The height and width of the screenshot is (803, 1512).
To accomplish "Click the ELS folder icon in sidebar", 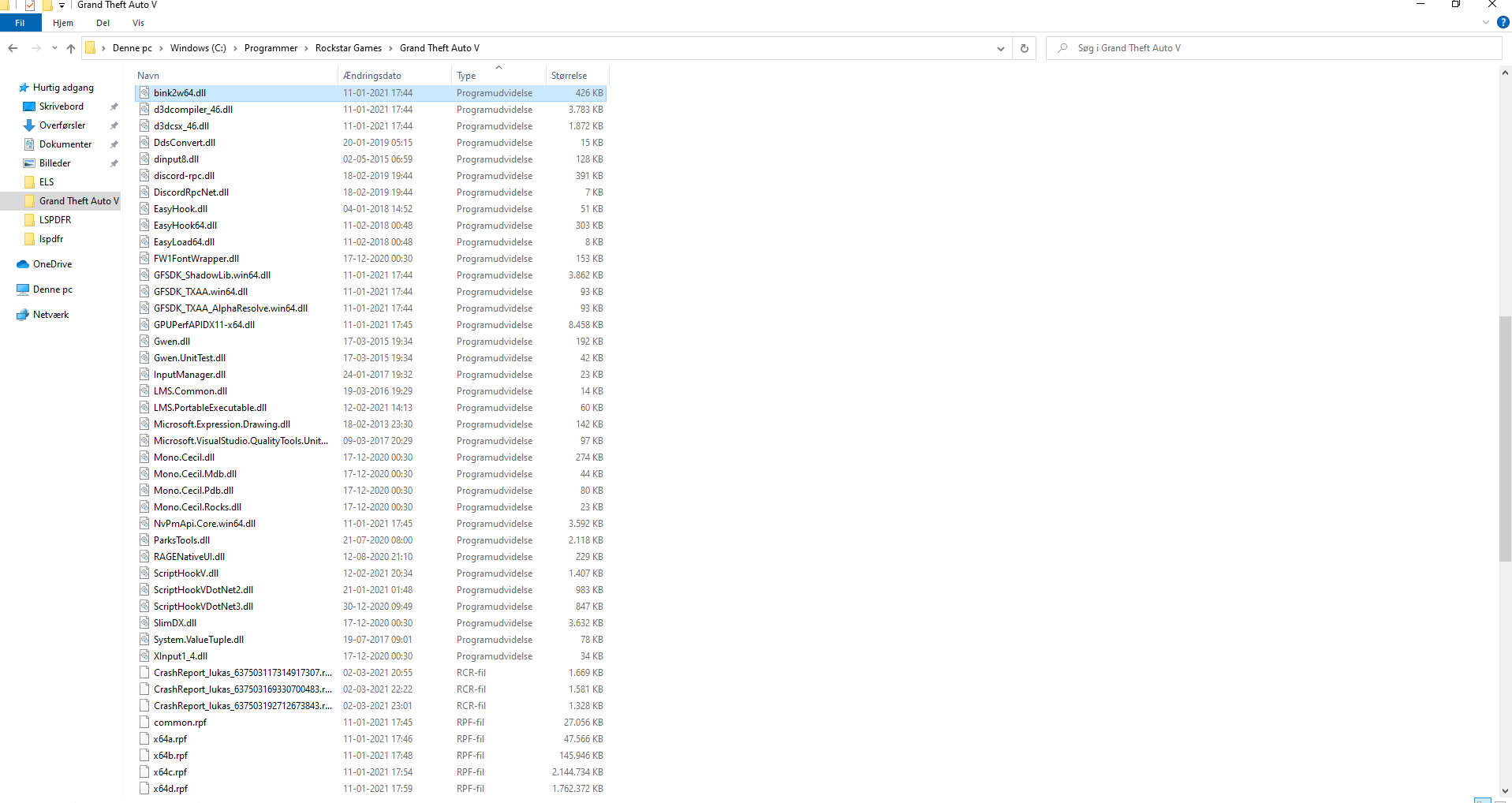I will click(x=30, y=182).
